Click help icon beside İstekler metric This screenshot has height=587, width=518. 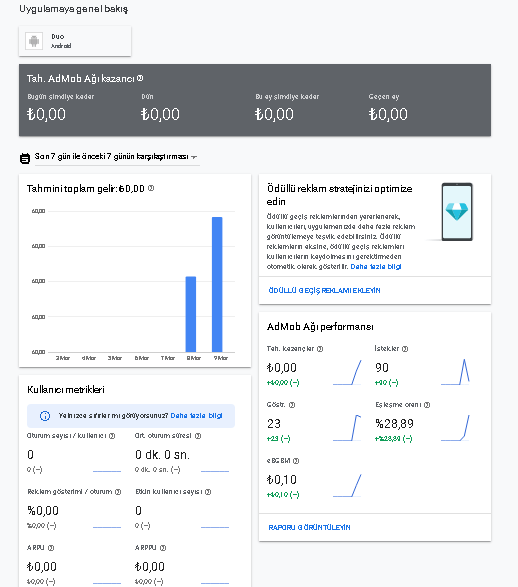[x=405, y=349]
